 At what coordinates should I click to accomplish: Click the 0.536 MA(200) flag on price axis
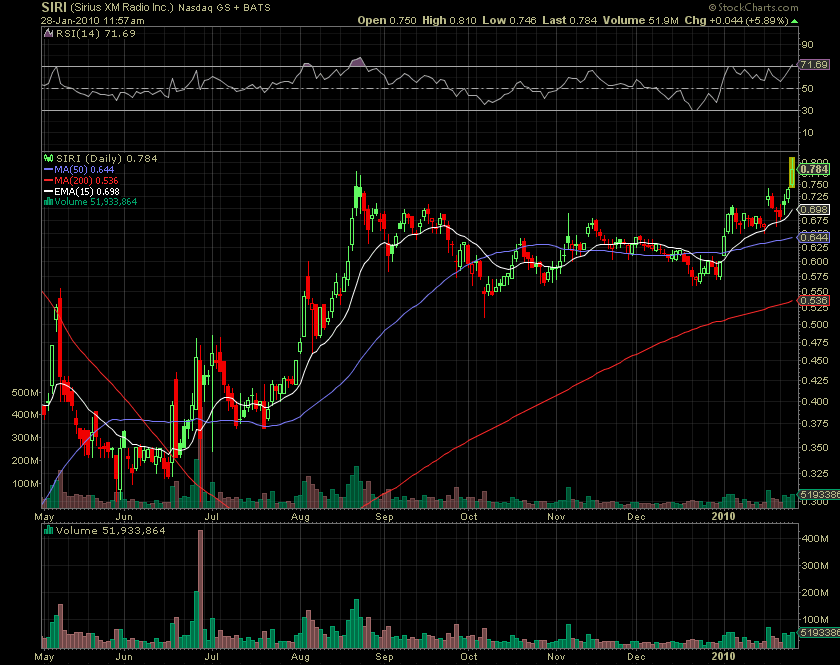[x=814, y=301]
